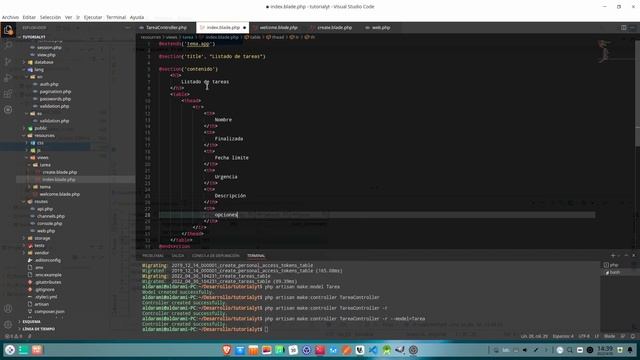This screenshot has width=640, height=360.
Task: Expand the vendor folder
Action: coord(41,253)
